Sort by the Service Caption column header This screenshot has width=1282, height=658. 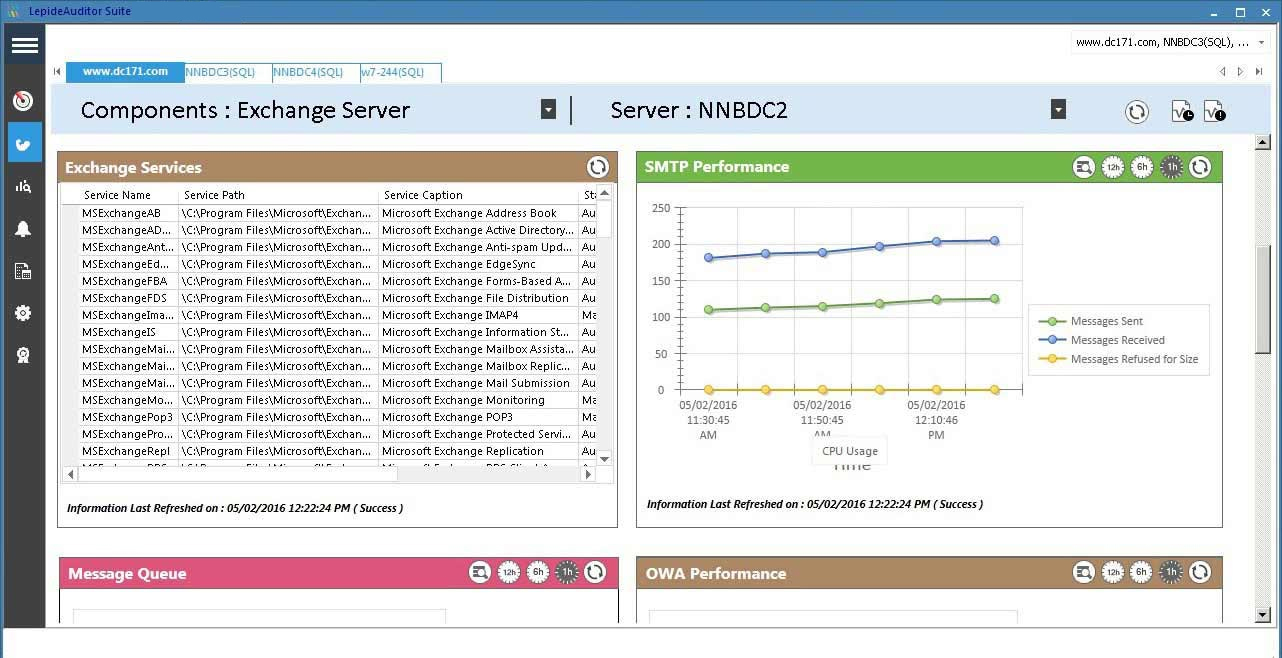coord(479,195)
